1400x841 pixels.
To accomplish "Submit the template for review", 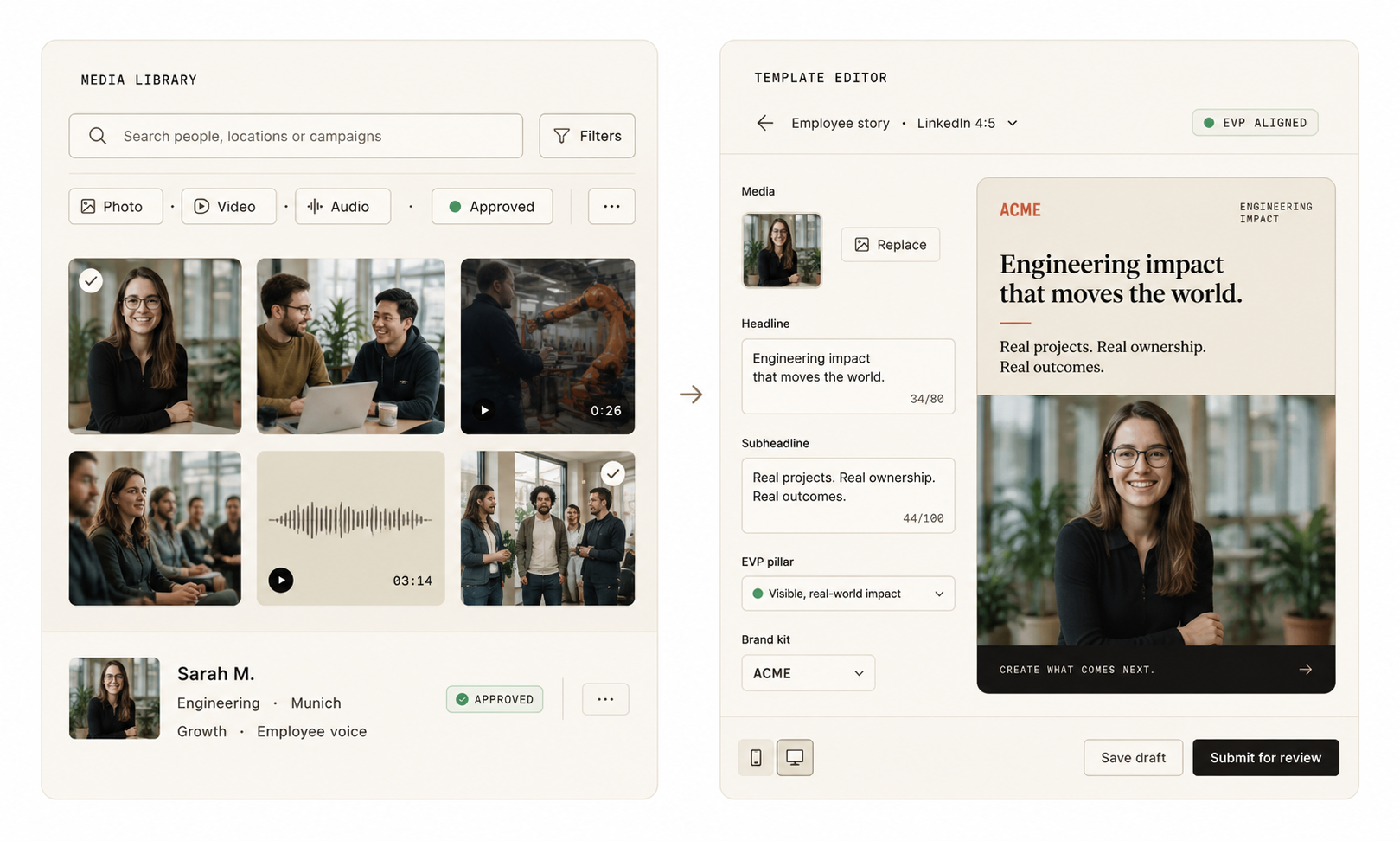I will coord(1265,758).
